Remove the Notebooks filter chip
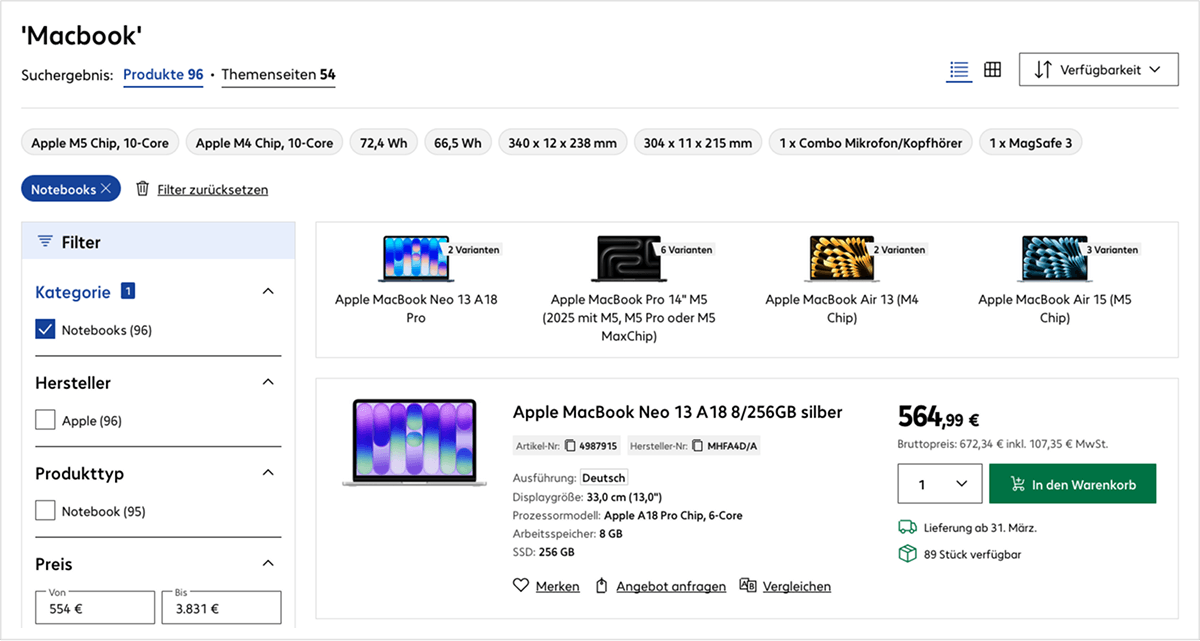 tap(105, 189)
